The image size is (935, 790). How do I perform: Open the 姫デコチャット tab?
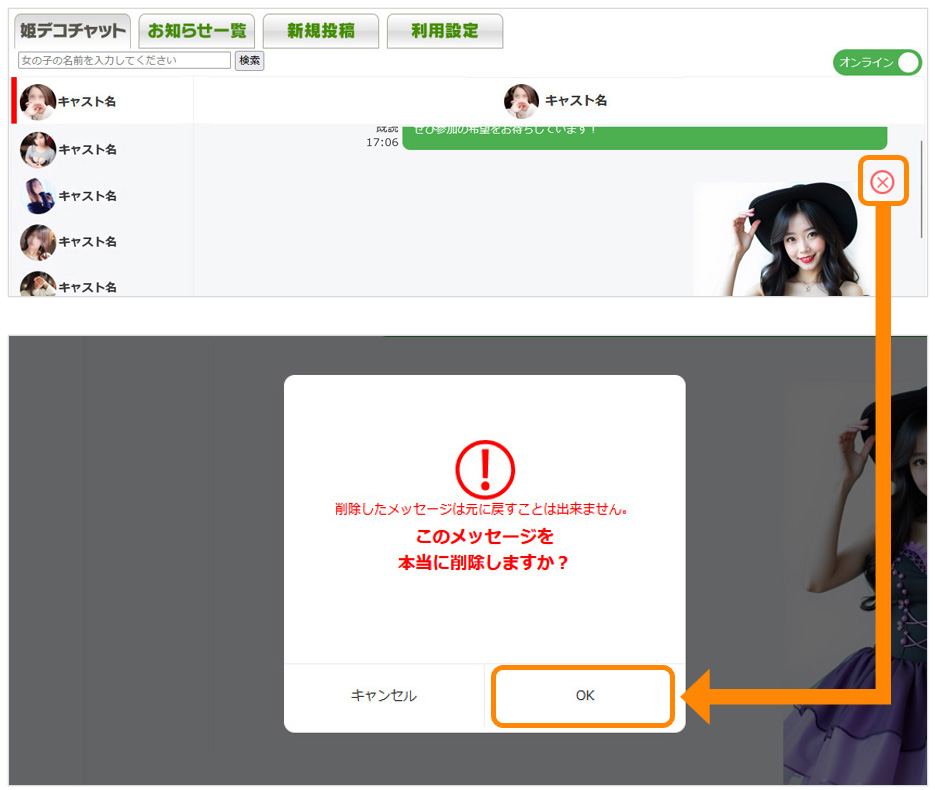[x=73, y=31]
